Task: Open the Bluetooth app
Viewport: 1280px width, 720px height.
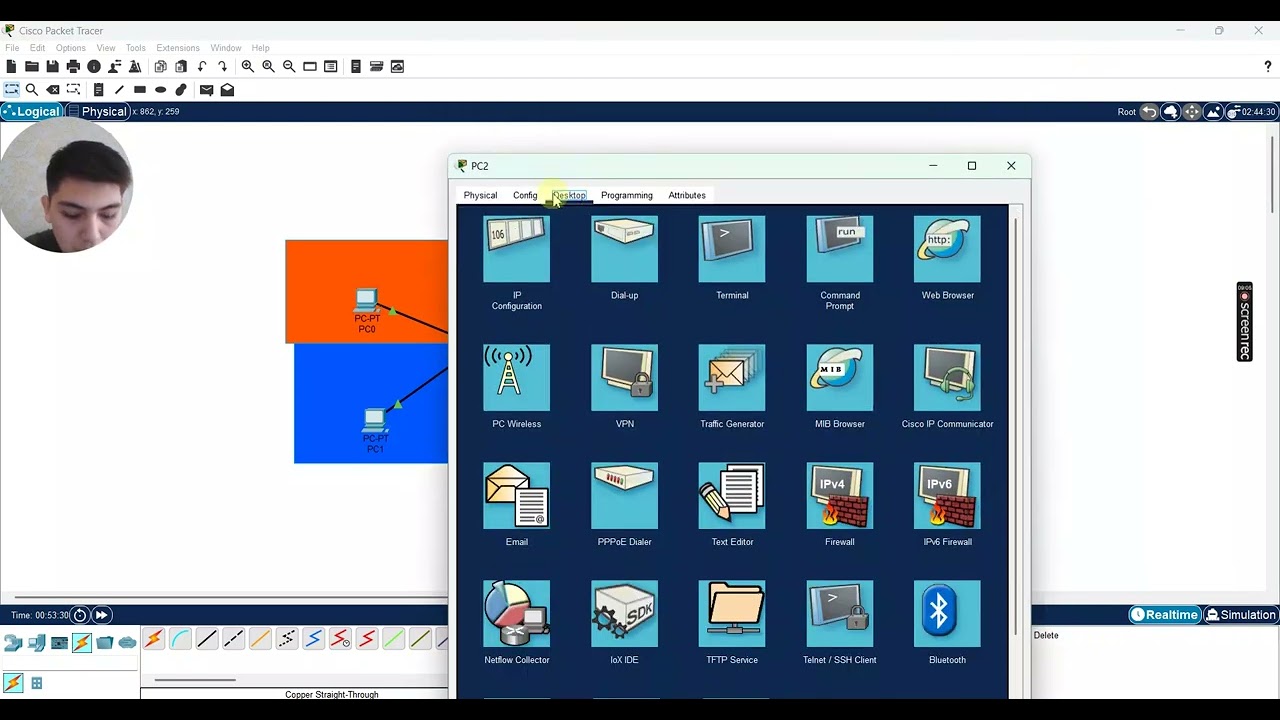Action: click(x=947, y=613)
